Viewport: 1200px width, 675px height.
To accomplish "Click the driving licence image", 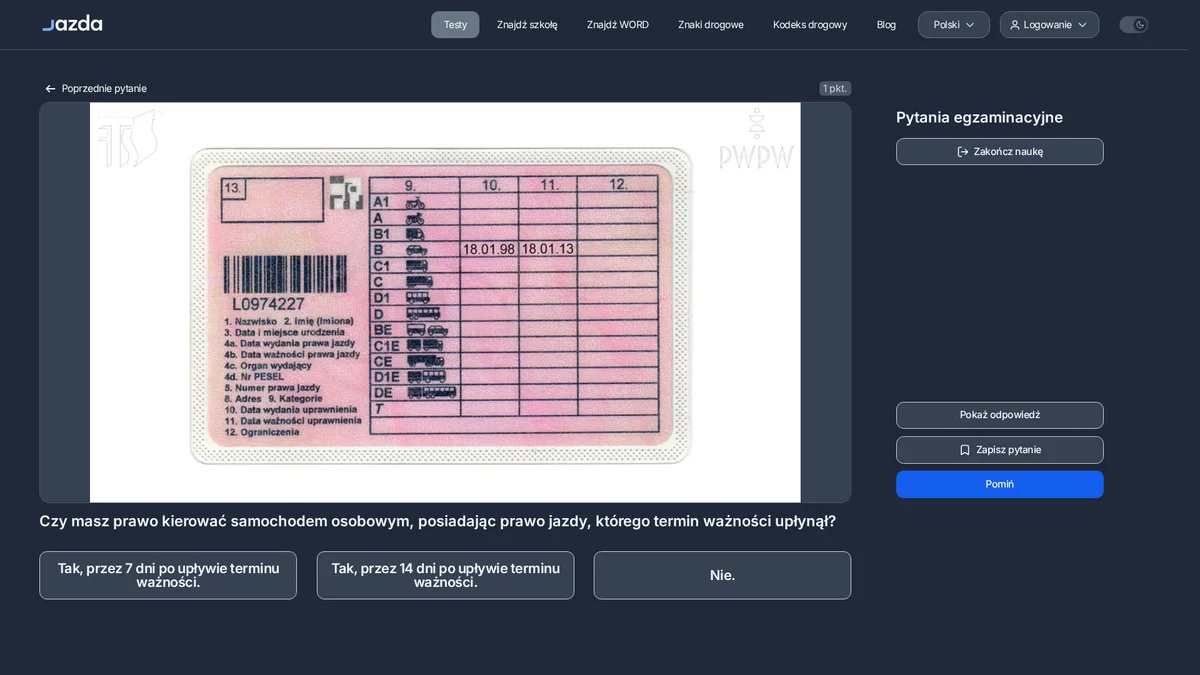I will 445,302.
